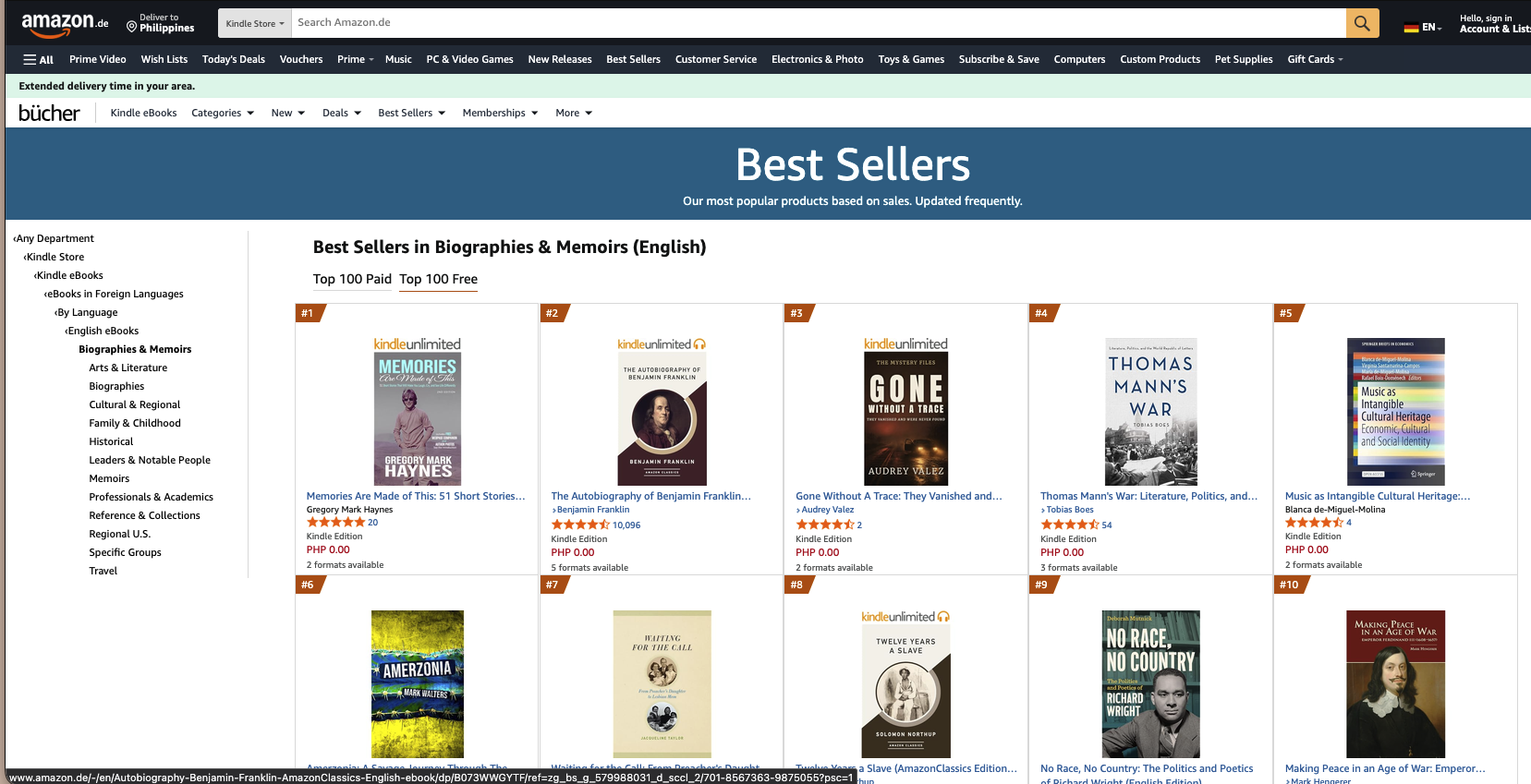Open Hello, sign in Account & Lists
1531x784 pixels.
coord(1493,24)
